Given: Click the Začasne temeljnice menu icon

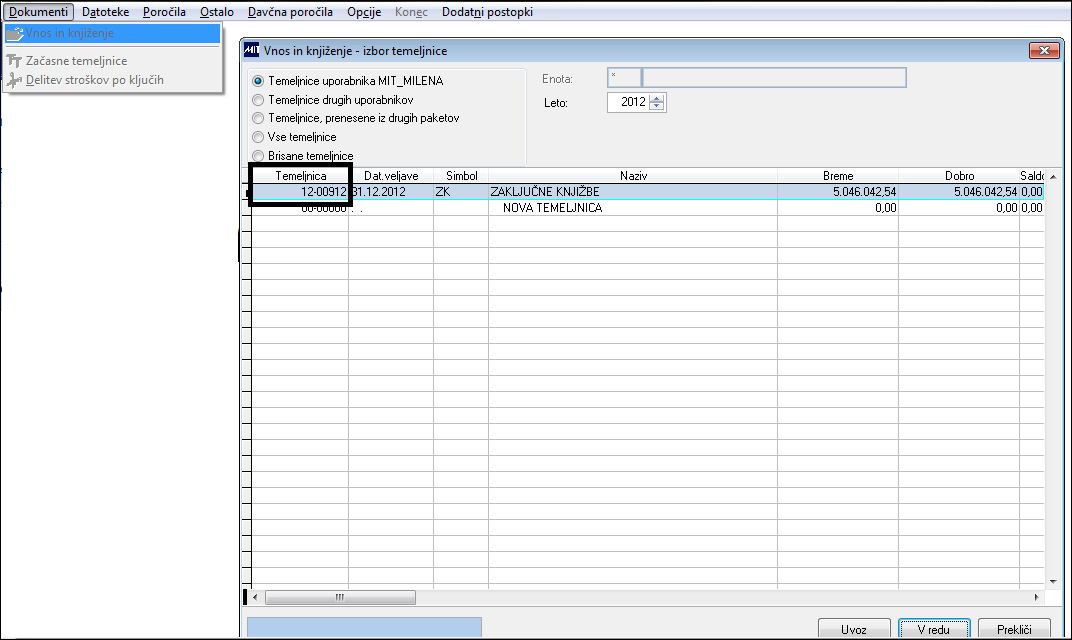Looking at the screenshot, I should point(14,61).
